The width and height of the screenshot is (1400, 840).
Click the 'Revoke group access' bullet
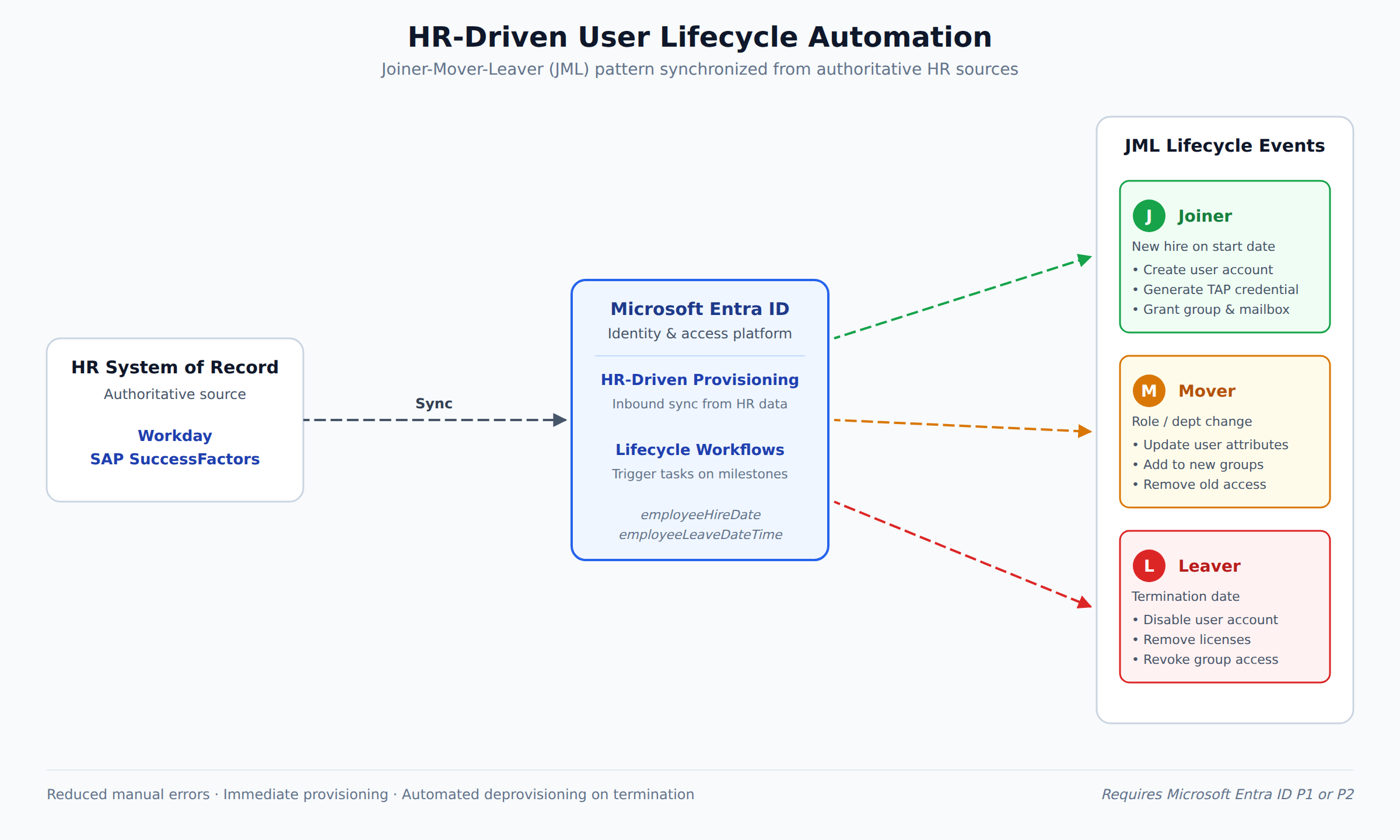click(1205, 659)
